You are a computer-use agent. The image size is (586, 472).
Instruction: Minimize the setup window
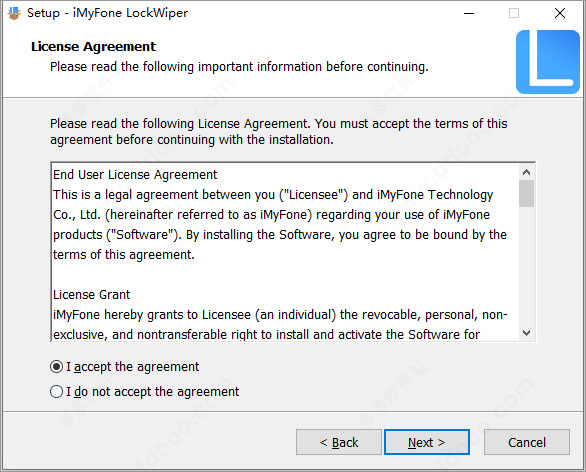coord(469,13)
